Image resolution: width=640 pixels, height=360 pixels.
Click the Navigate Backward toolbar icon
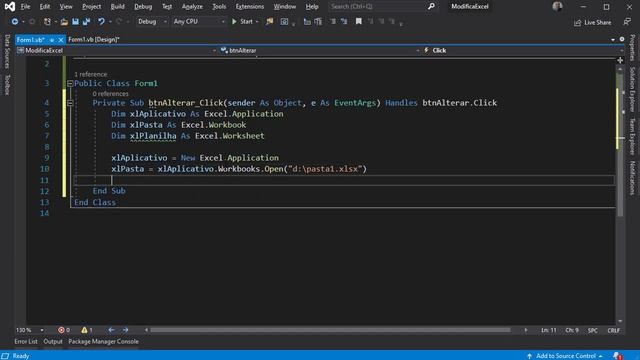tap(15, 22)
